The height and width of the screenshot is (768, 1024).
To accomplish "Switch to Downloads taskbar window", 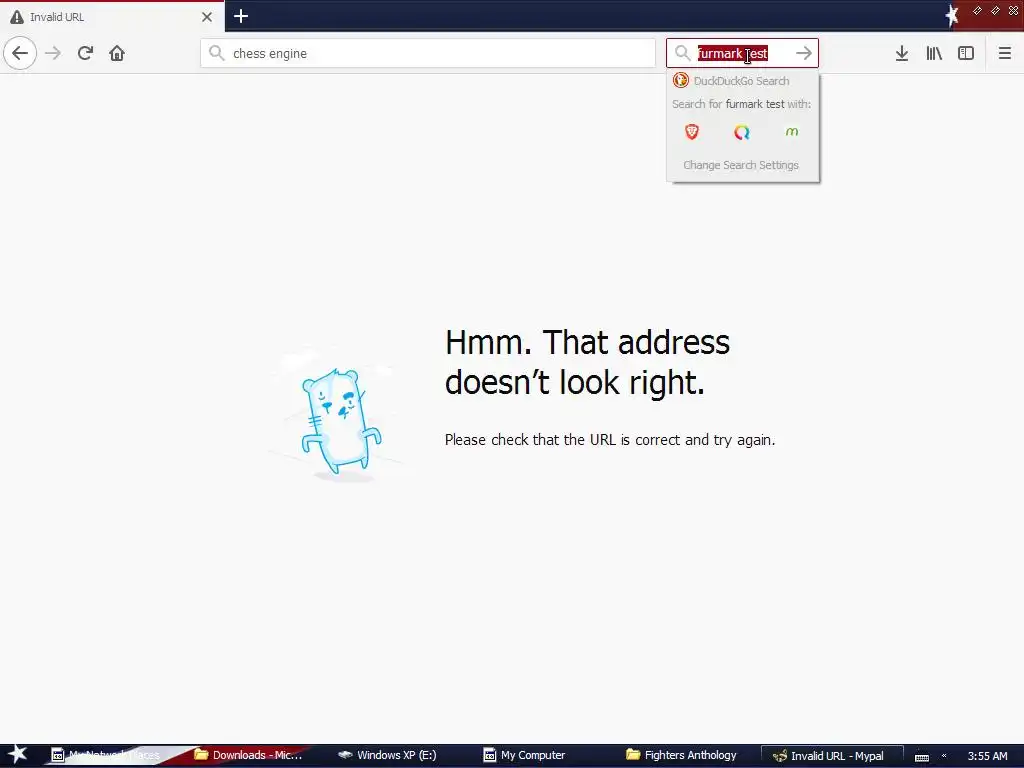I will click(x=249, y=755).
